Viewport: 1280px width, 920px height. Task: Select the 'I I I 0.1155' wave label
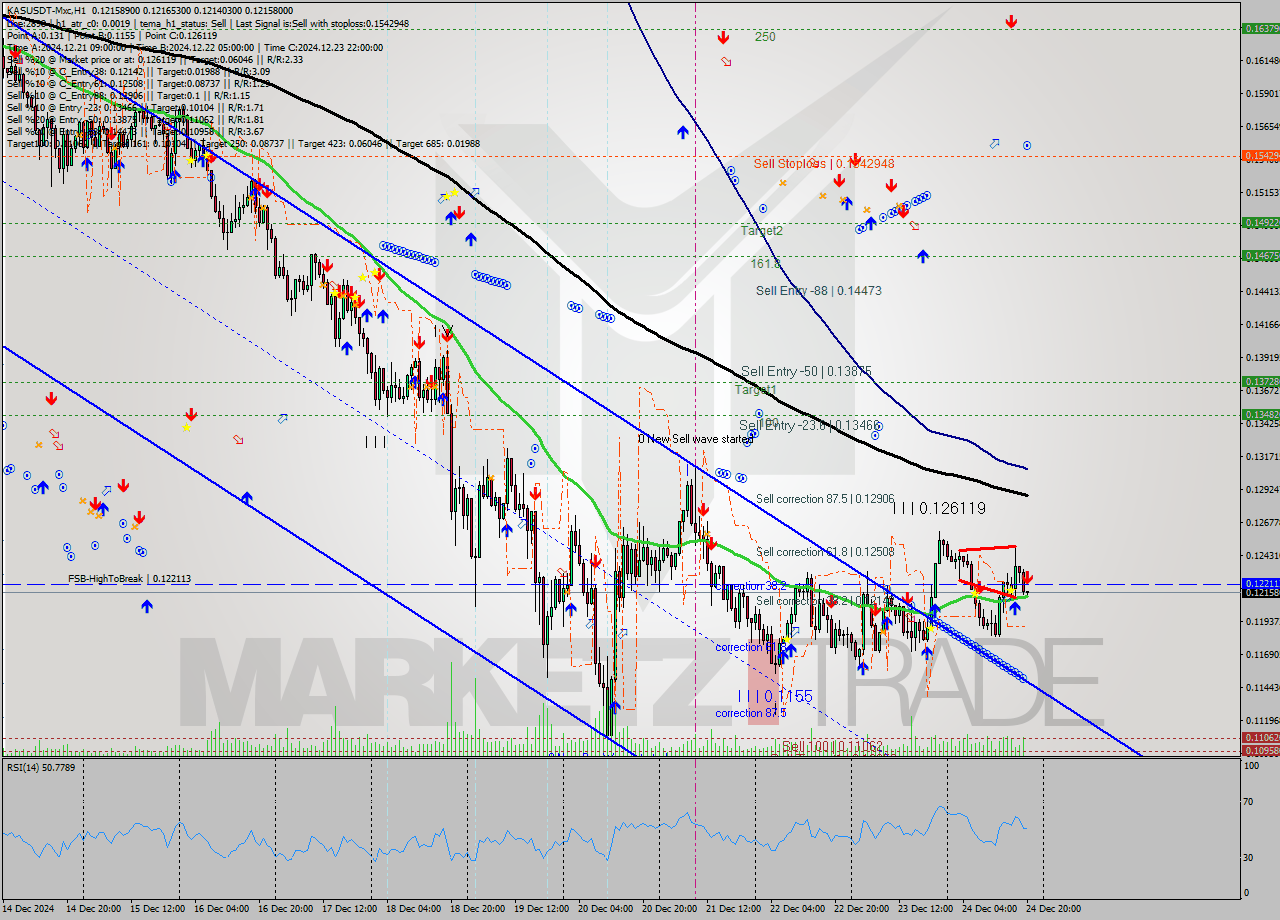pyautogui.click(x=775, y=696)
